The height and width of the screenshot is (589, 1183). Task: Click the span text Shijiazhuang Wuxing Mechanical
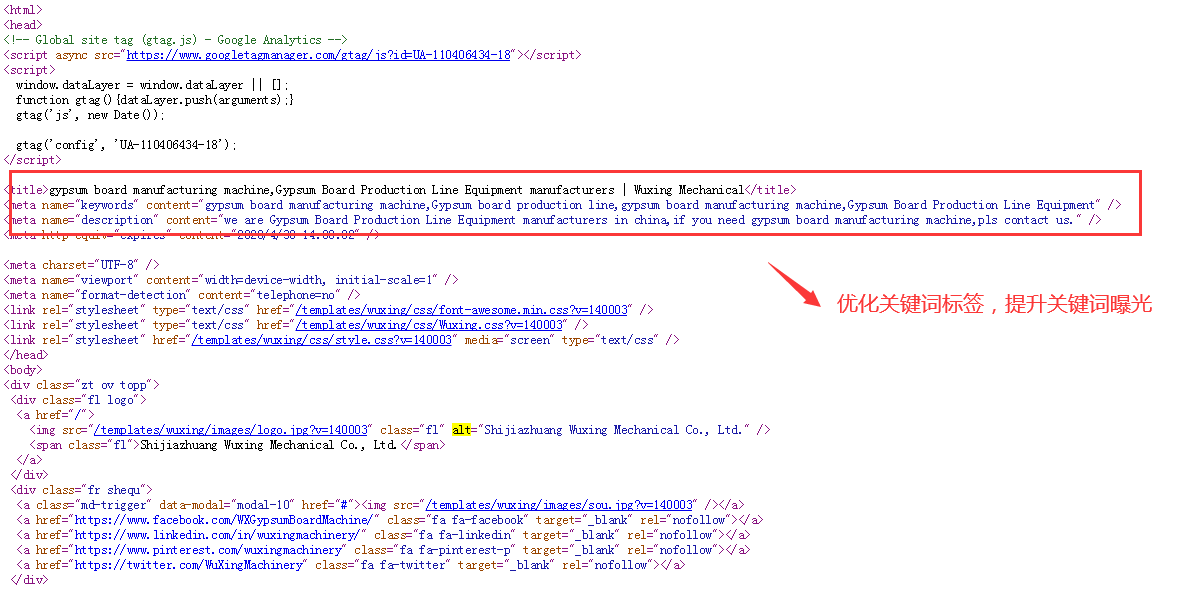(x=268, y=445)
